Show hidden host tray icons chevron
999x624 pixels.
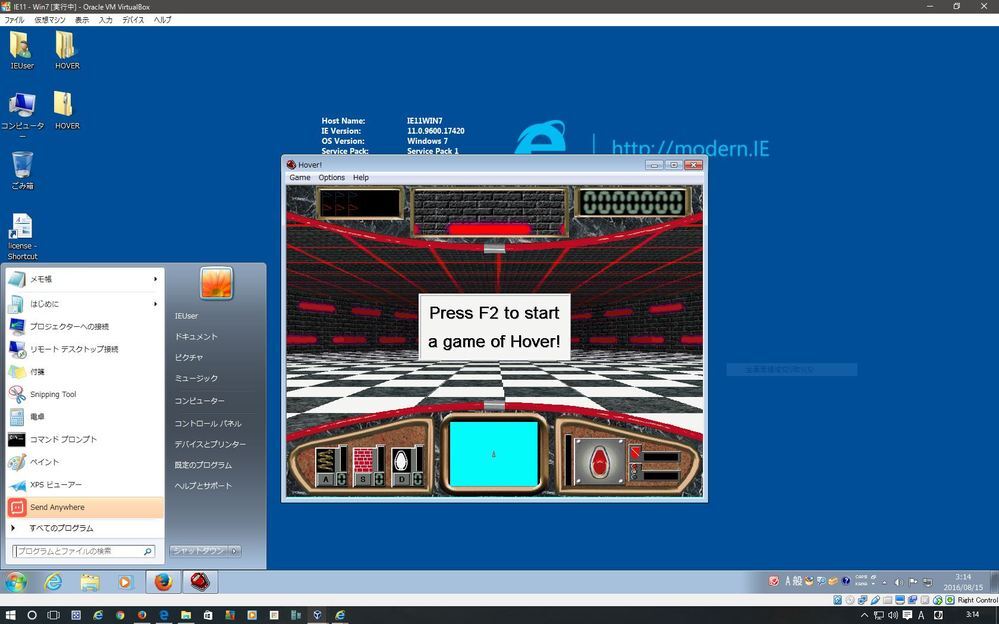click(x=865, y=616)
